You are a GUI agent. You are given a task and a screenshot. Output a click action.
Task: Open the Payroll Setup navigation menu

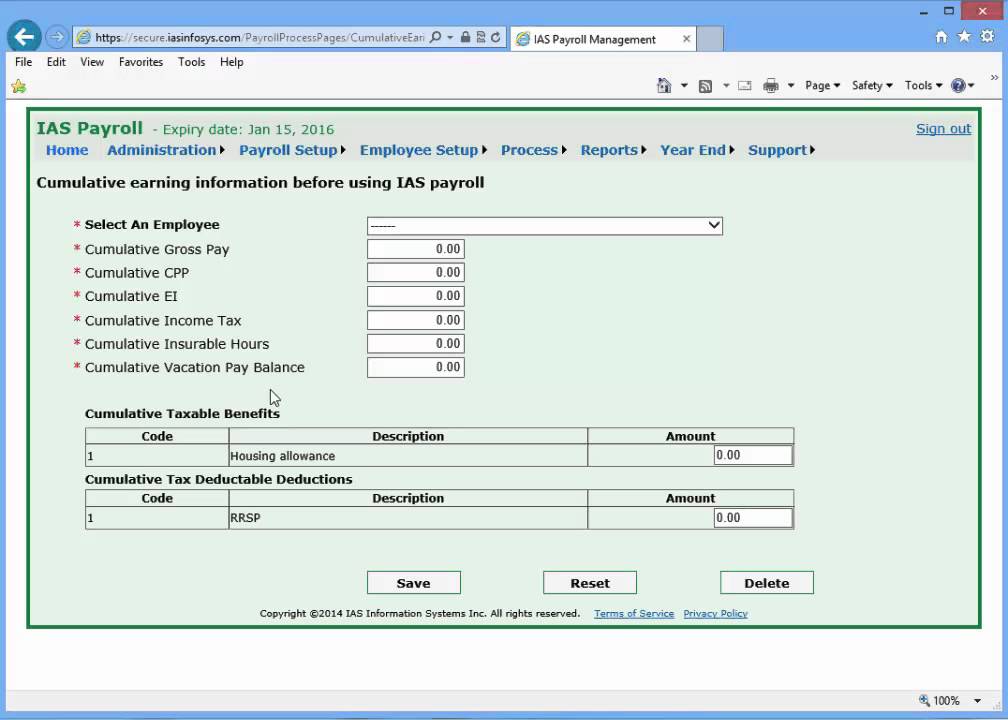tap(292, 150)
